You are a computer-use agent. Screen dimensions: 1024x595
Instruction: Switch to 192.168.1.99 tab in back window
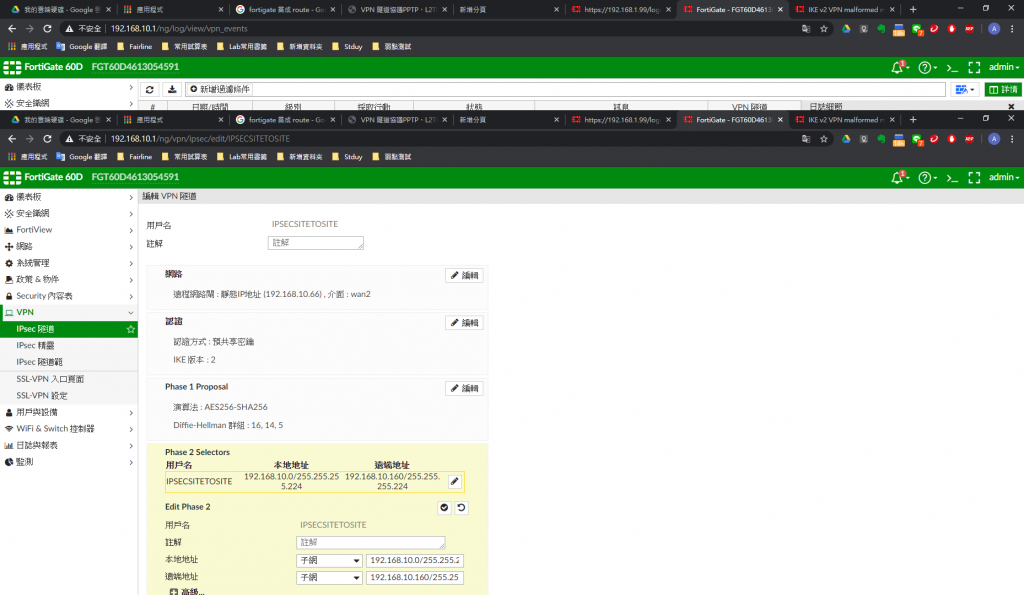click(620, 9)
